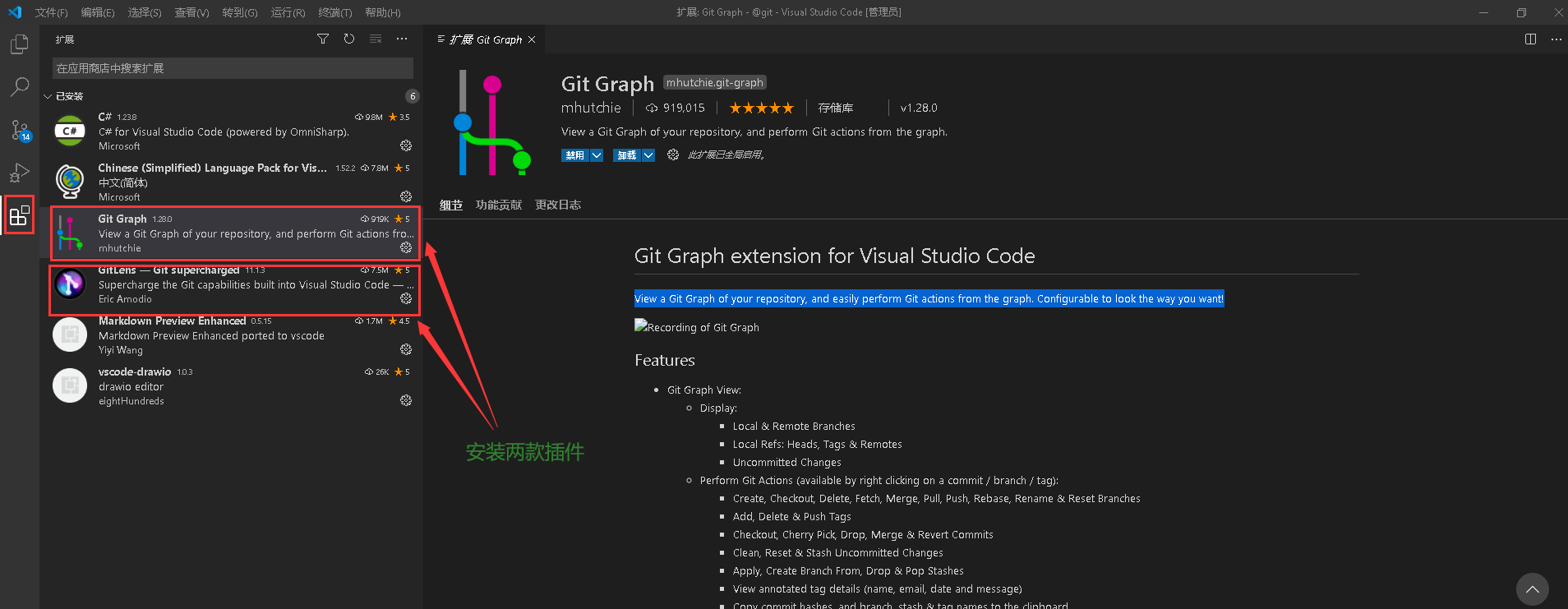Image resolution: width=1568 pixels, height=609 pixels.
Task: Click the split editor right icon
Action: click(1530, 39)
